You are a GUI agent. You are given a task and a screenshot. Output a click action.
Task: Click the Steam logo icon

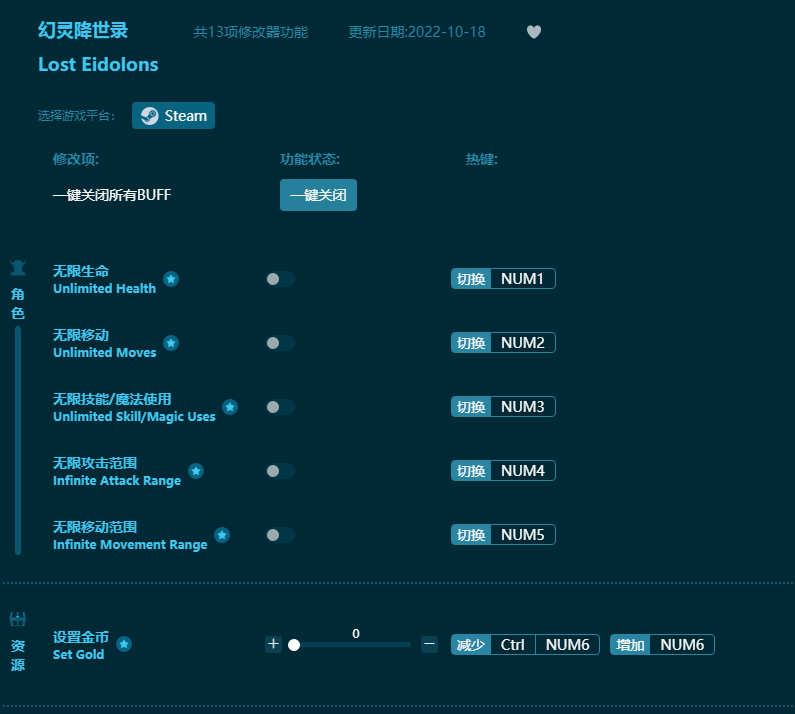[149, 116]
